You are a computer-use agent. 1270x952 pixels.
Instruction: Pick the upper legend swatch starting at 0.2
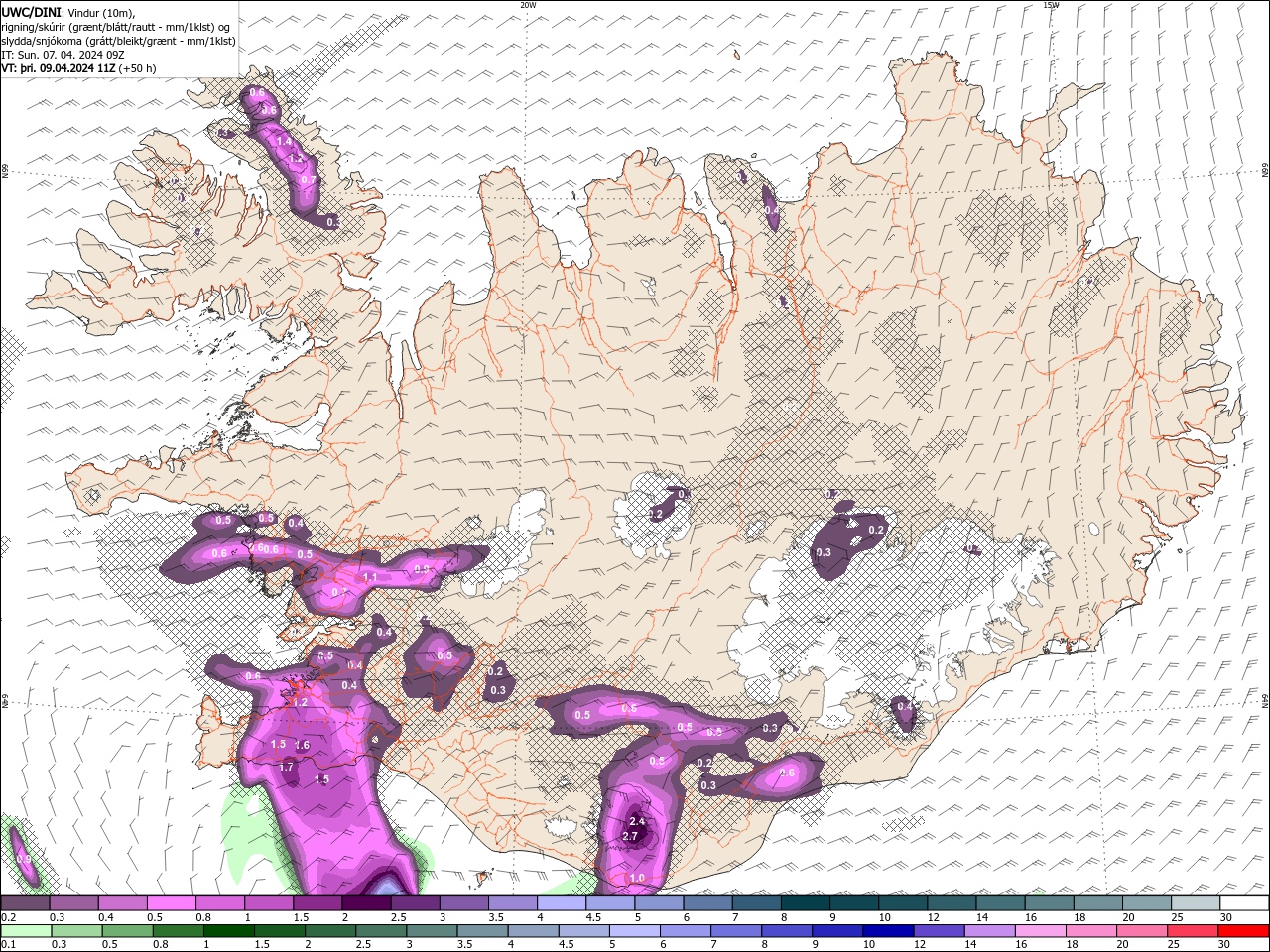(x=25, y=903)
